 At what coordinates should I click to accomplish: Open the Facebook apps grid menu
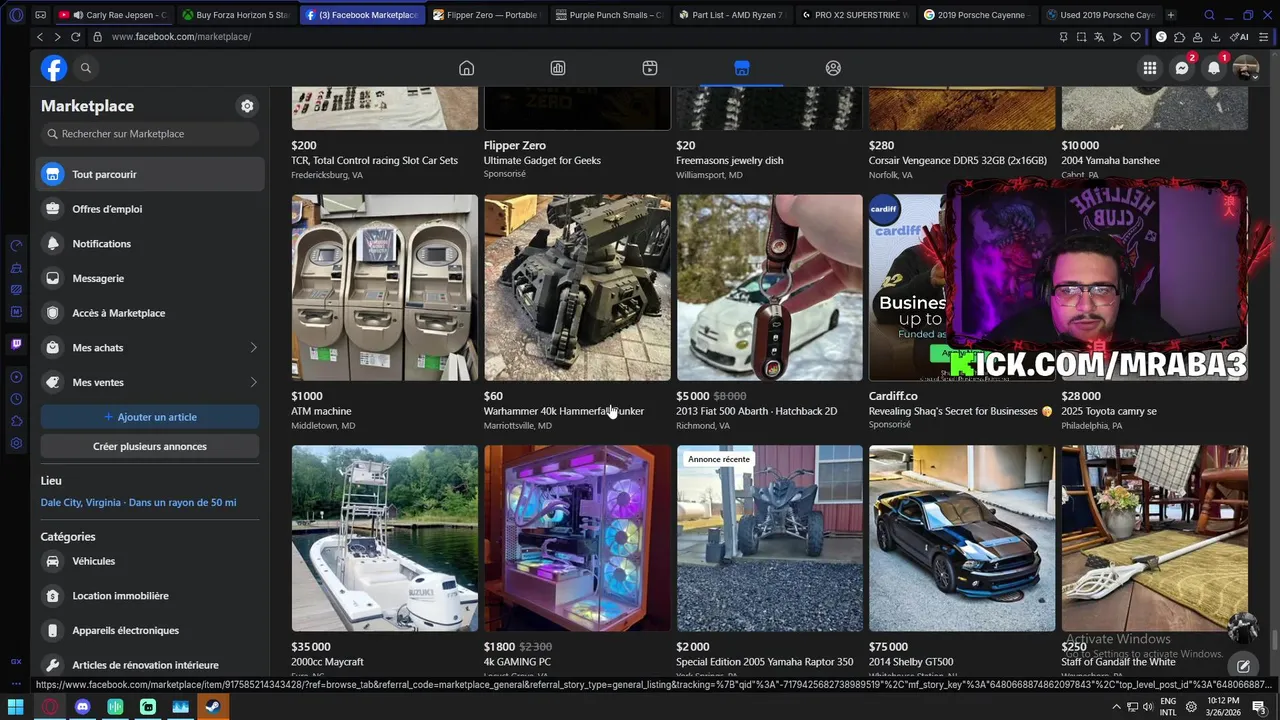[x=1150, y=68]
